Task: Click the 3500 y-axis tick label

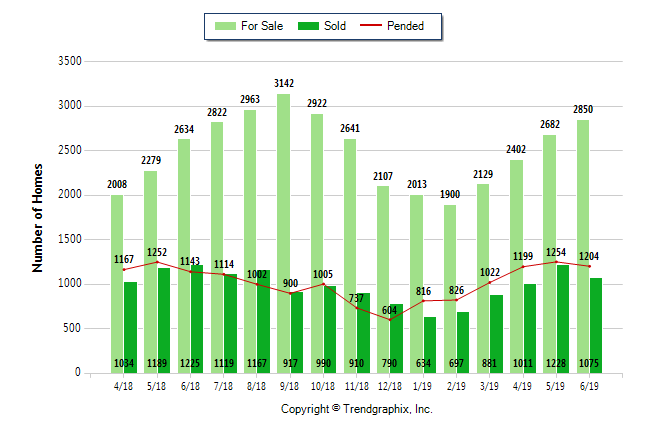Action: coord(68,61)
